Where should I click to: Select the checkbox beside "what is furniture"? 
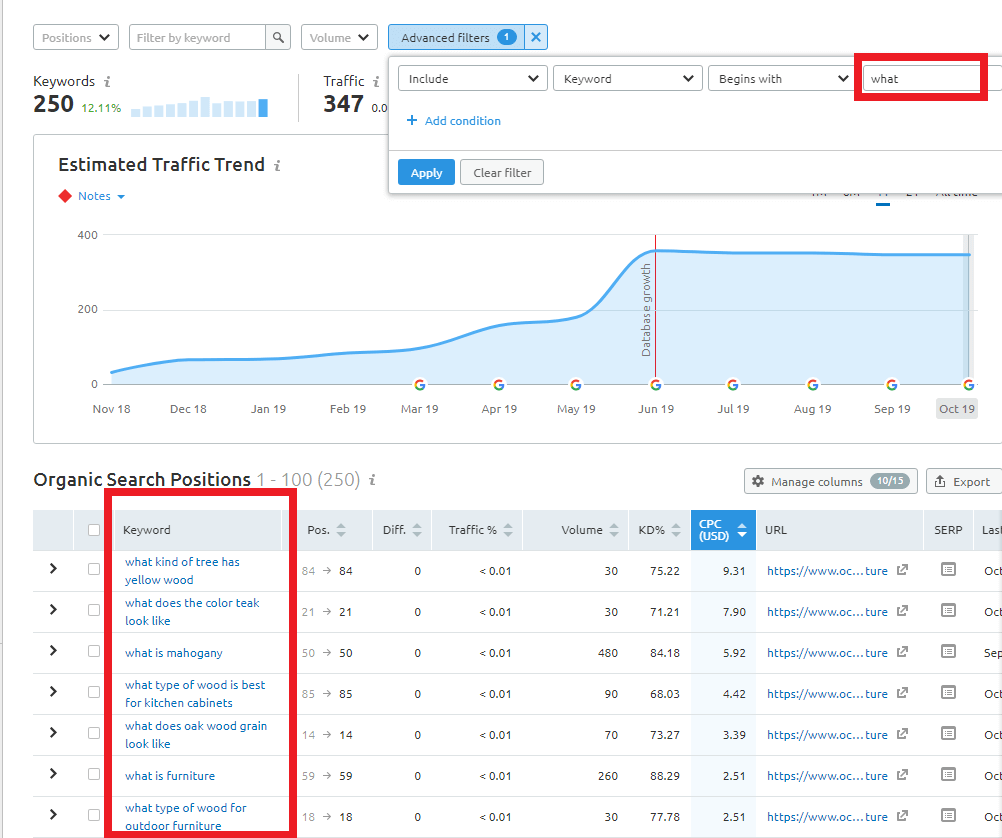point(93,775)
